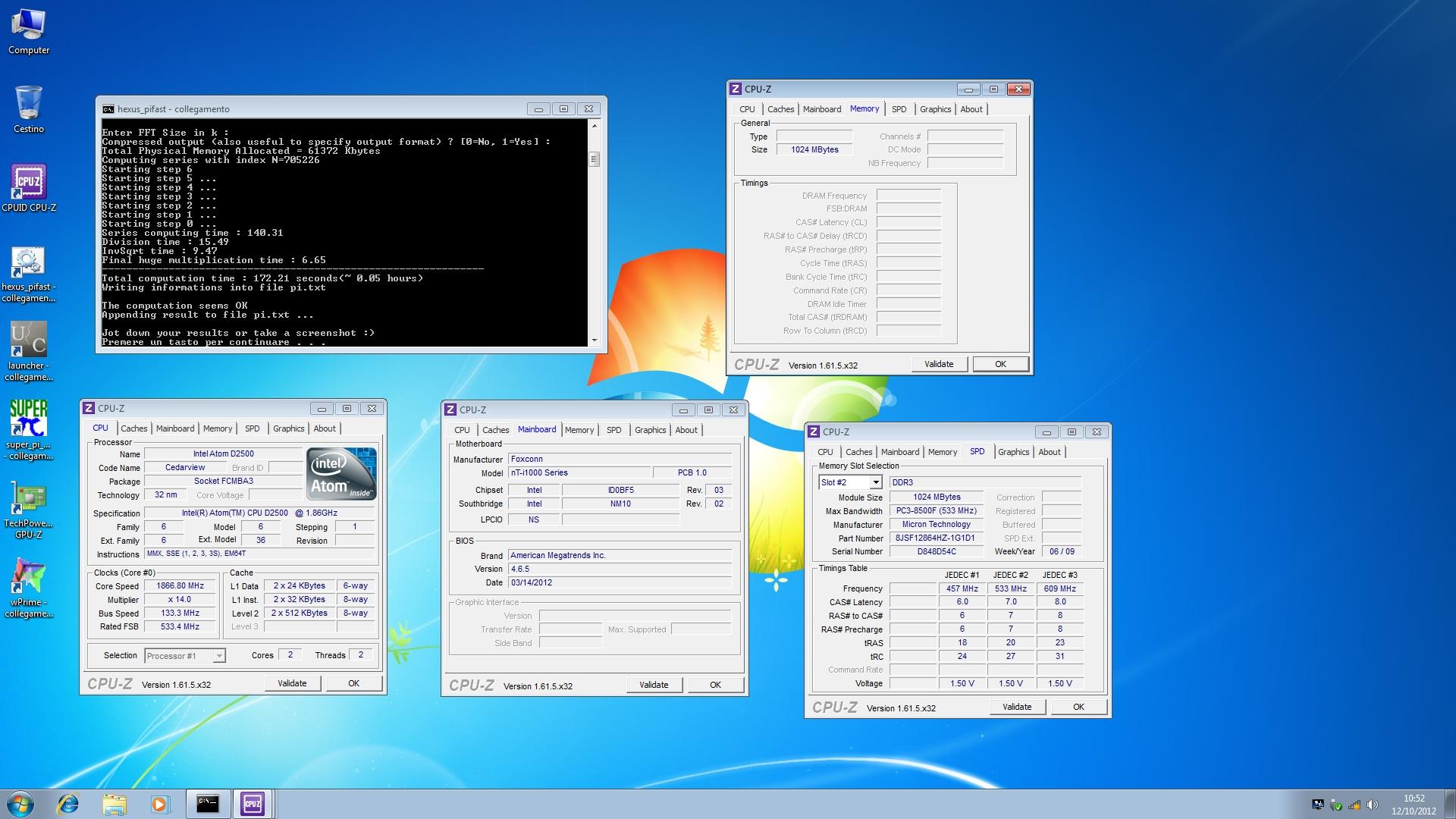Open the hexus_pifast desktop shortcut

[x=29, y=274]
